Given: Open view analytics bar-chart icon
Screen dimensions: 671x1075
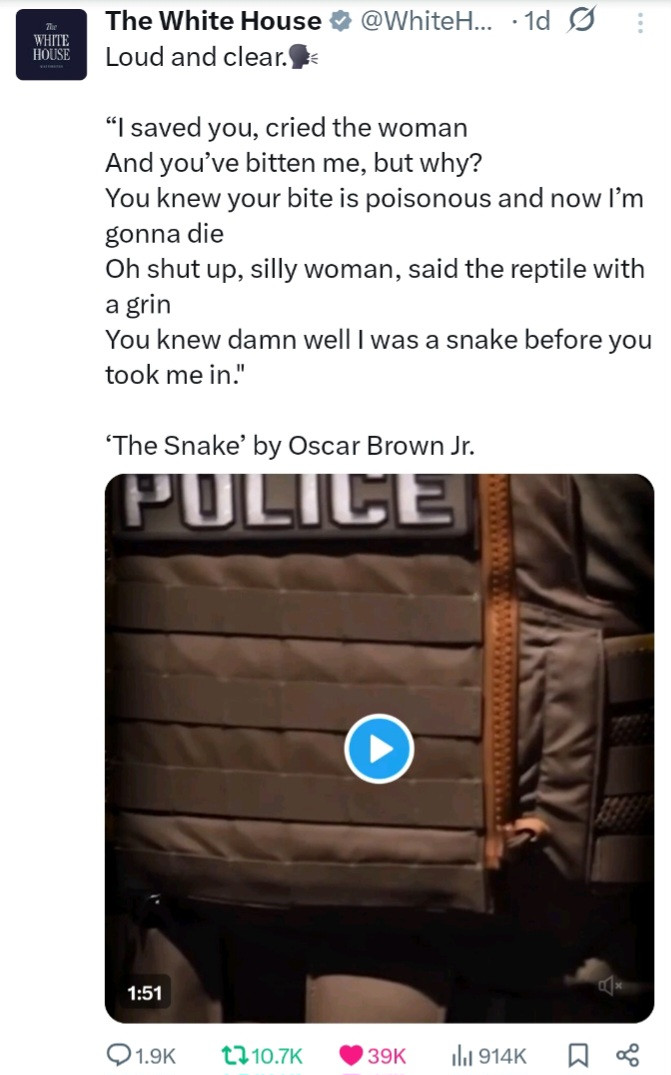Looking at the screenshot, I should pos(462,1055).
